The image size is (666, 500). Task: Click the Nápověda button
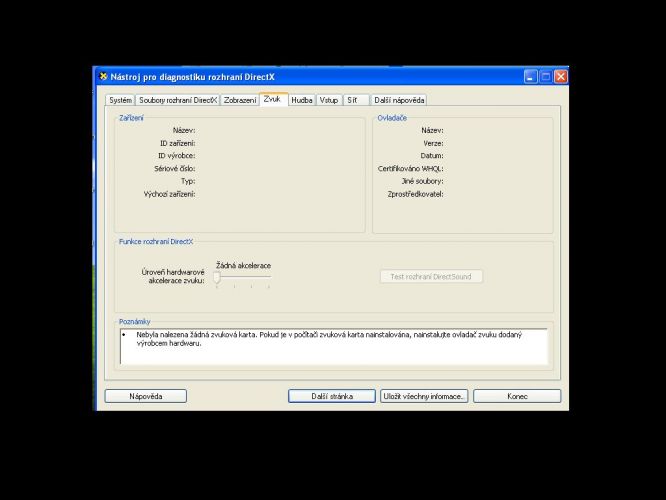pyautogui.click(x=146, y=396)
